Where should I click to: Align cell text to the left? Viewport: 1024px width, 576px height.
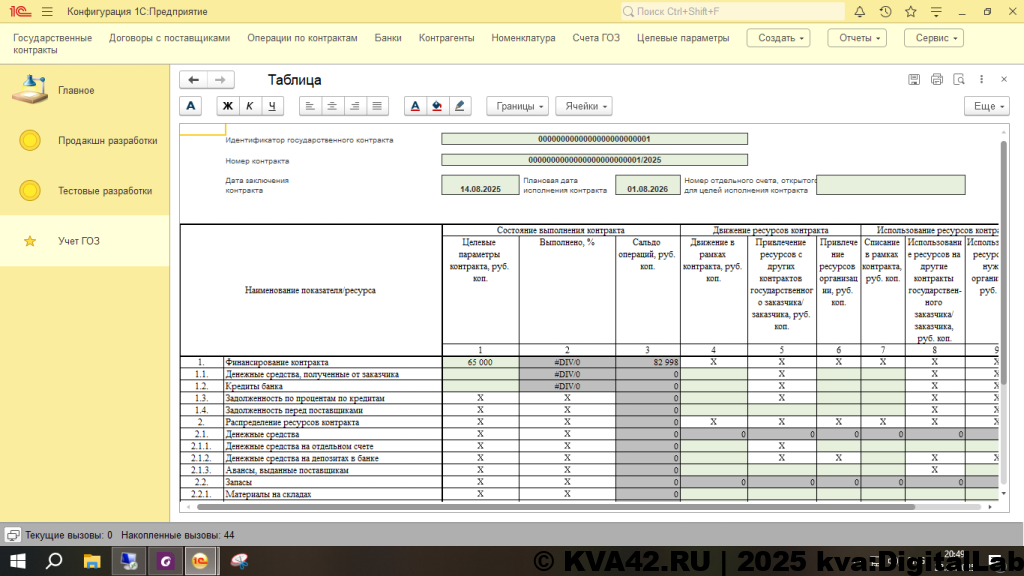(x=311, y=106)
